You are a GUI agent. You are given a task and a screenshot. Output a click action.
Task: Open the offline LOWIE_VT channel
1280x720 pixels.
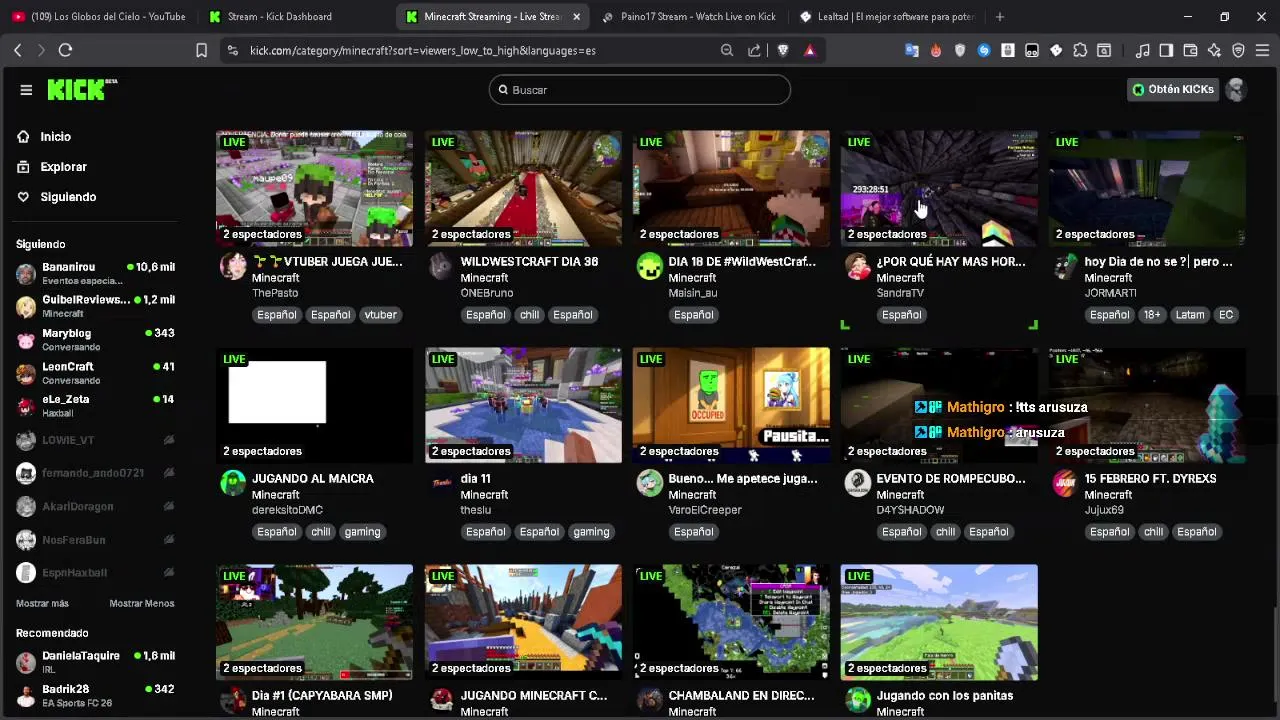pos(95,440)
